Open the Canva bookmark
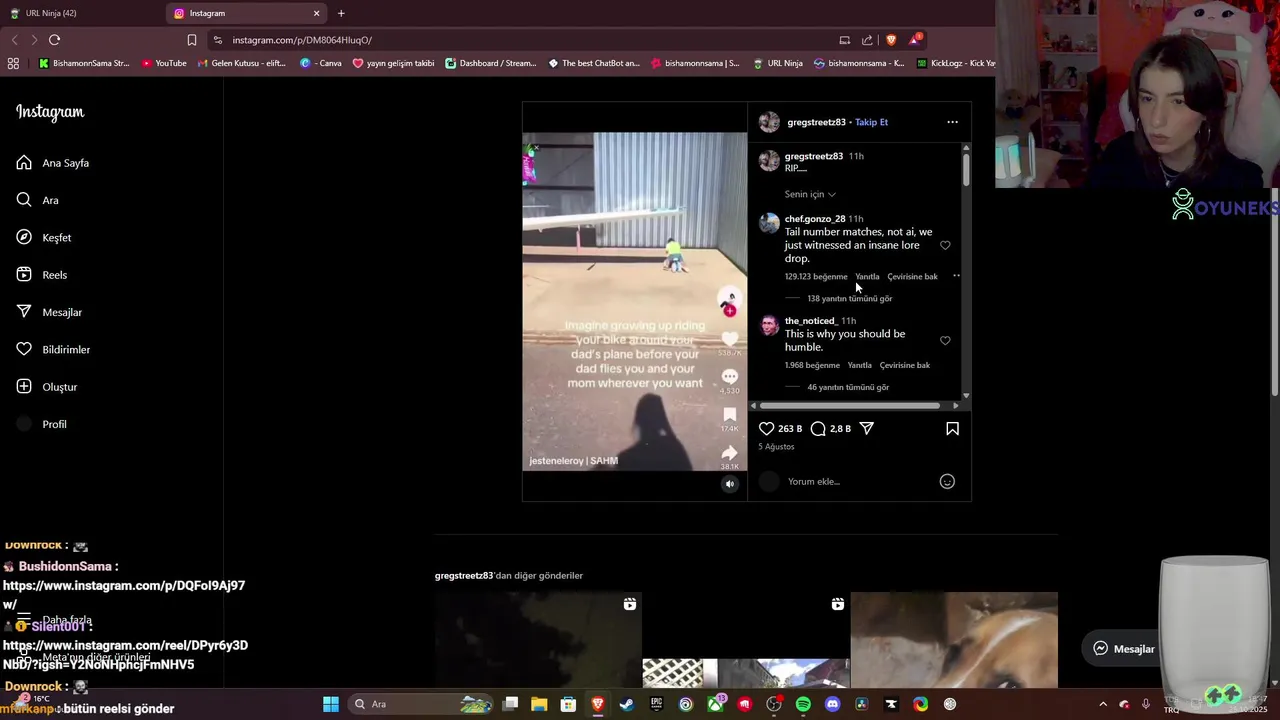Screen dimensions: 1280x720 coord(321,63)
